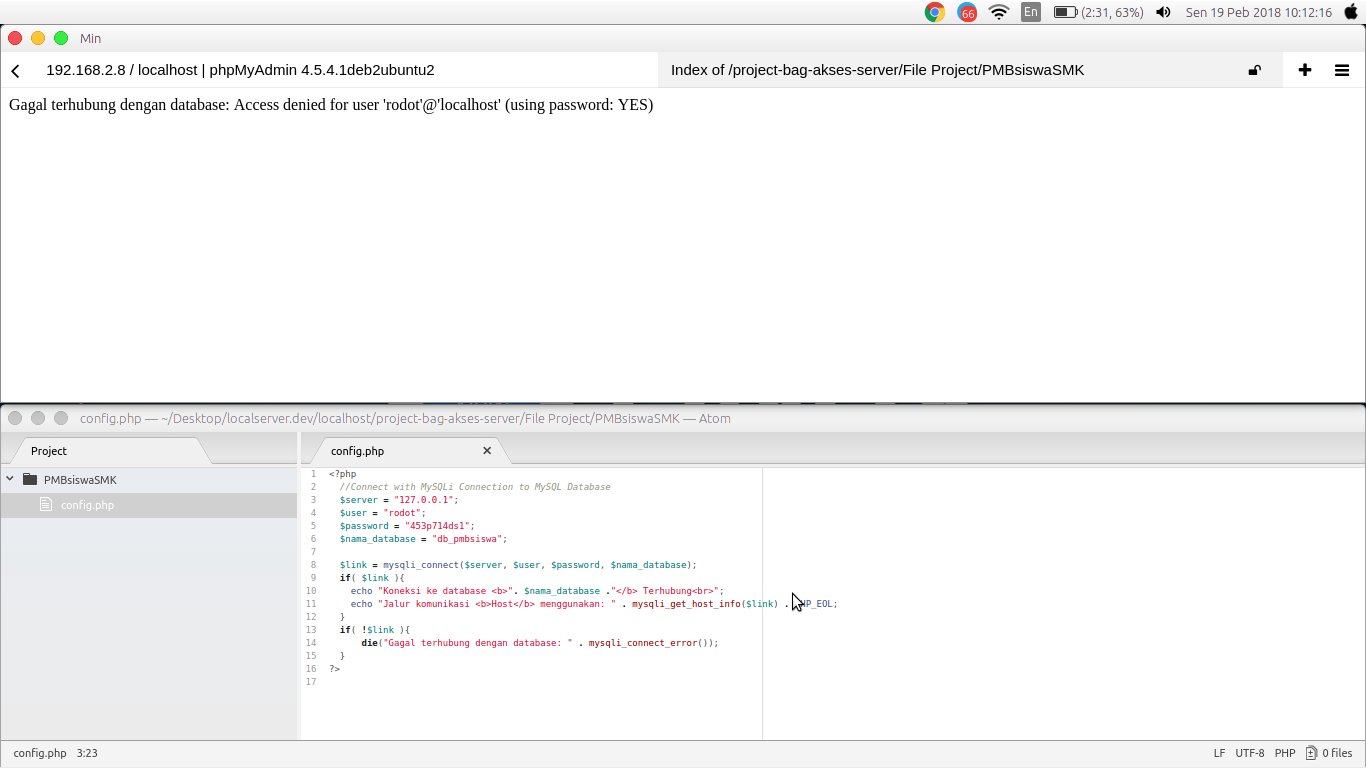Click the <?php opening tag on line 1

coord(342,474)
